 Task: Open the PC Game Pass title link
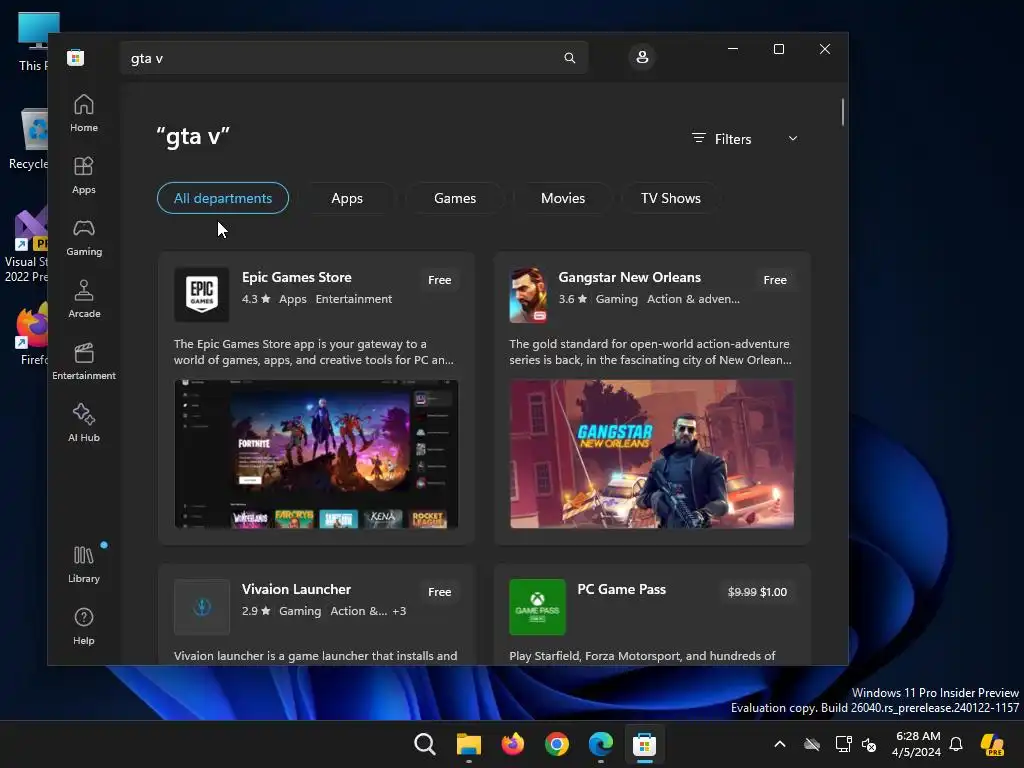[621, 589]
